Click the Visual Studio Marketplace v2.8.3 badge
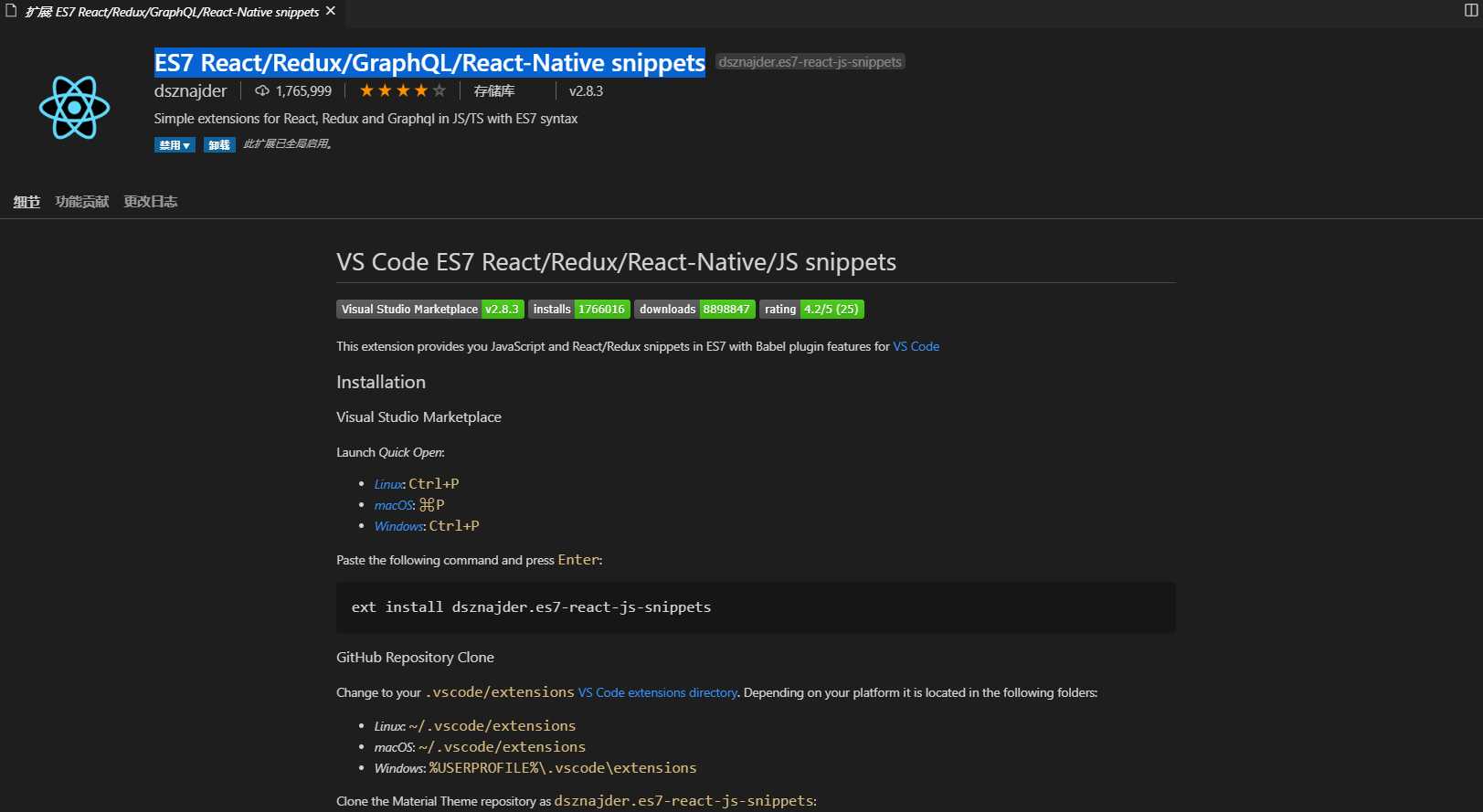1483x812 pixels. coord(430,309)
